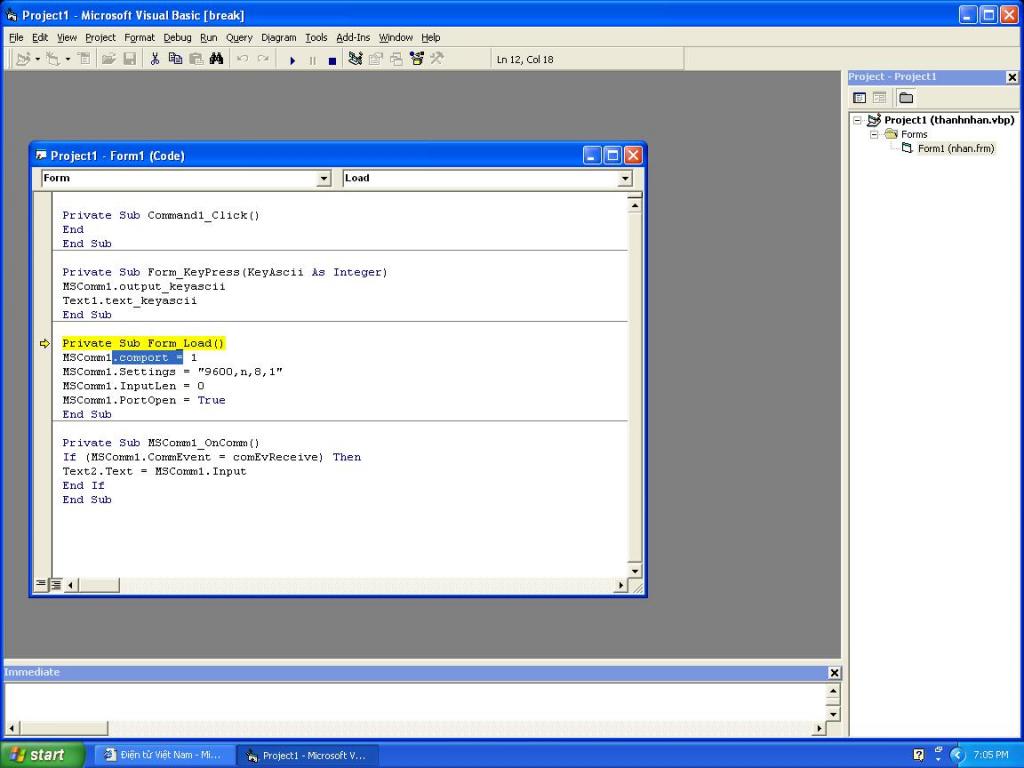Click the Copy toolbar icon
Screen dimensions: 1024x768
click(175, 59)
